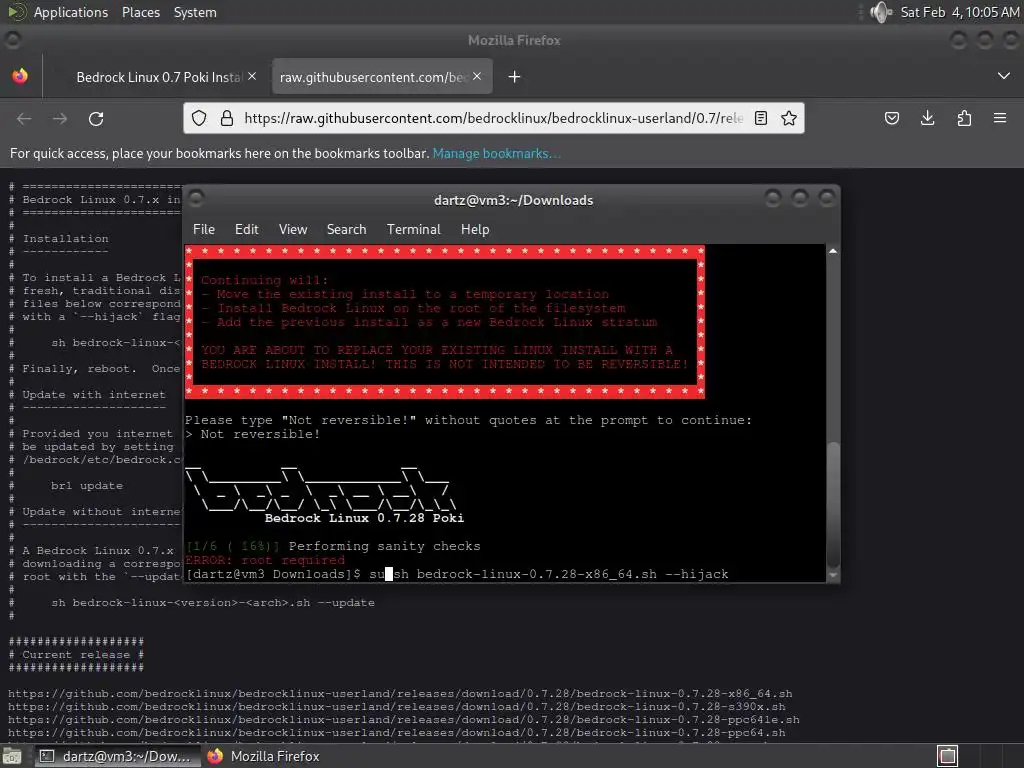Close the raw.githubusercontent.com tab
The height and width of the screenshot is (768, 1024).
(477, 76)
